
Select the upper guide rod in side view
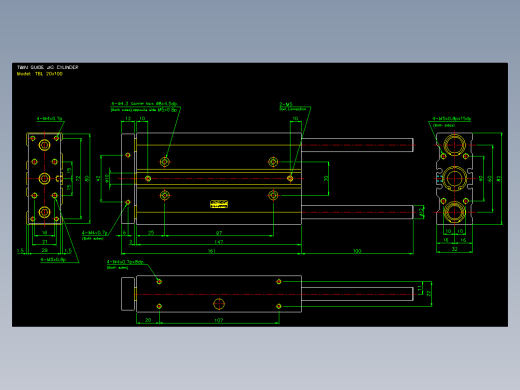point(357,145)
